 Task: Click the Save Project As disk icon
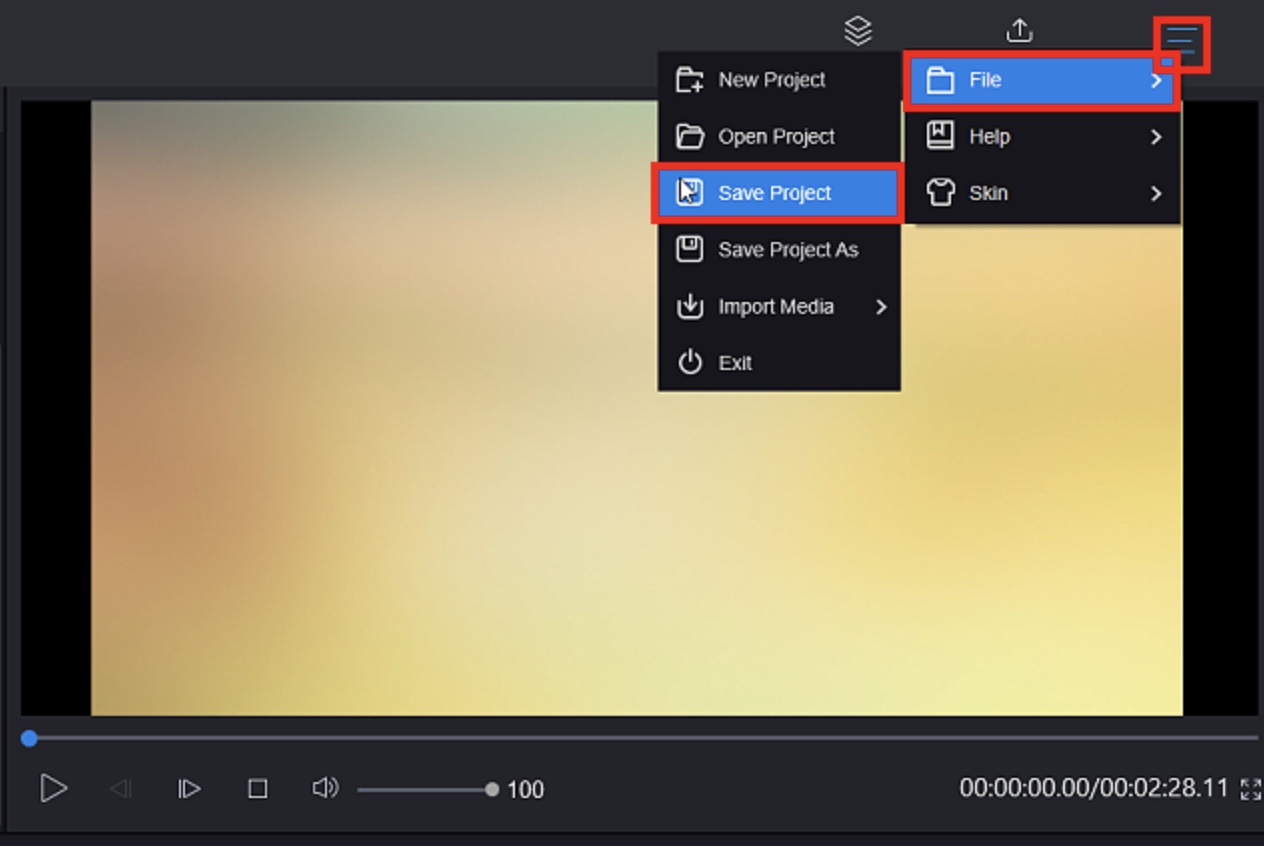coord(690,249)
